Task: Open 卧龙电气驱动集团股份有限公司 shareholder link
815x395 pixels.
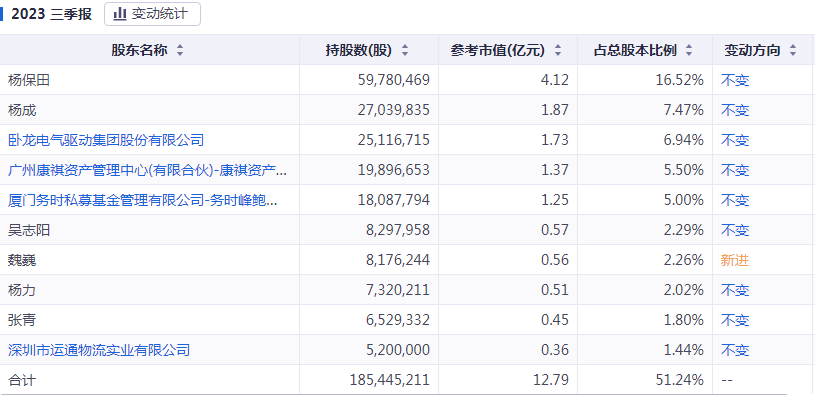Action: (106, 140)
